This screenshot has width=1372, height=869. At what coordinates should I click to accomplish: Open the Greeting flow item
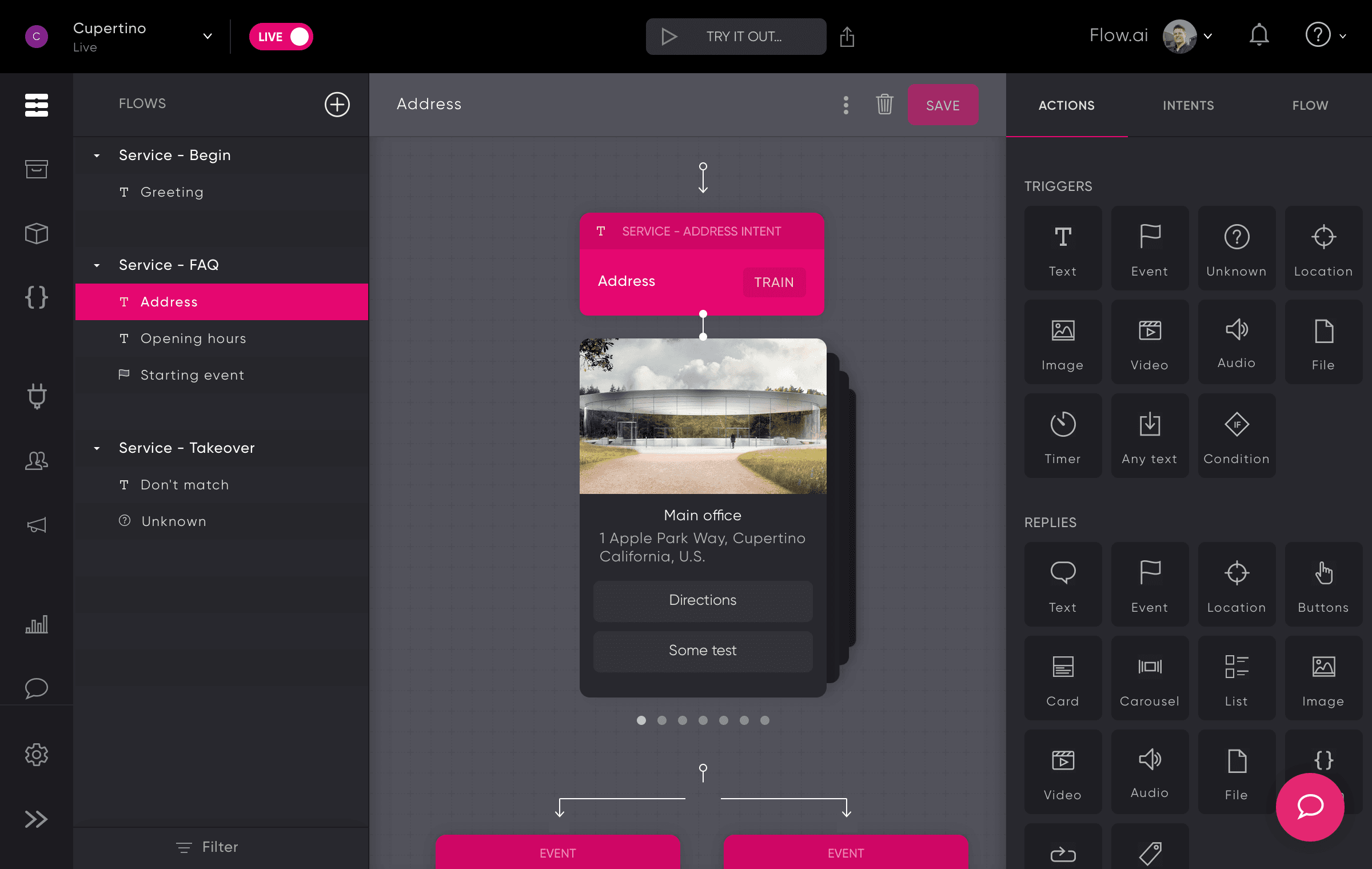coord(222,192)
